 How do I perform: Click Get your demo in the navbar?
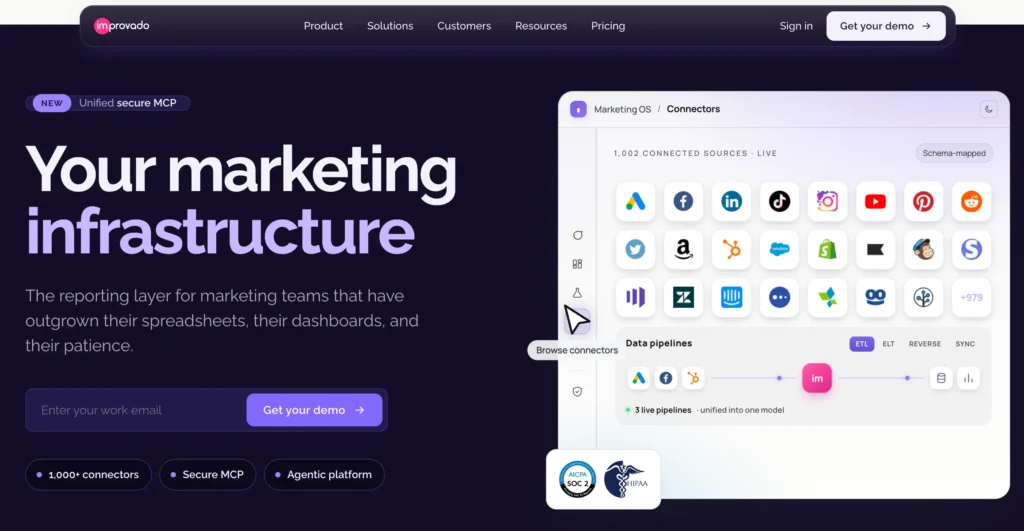point(886,26)
